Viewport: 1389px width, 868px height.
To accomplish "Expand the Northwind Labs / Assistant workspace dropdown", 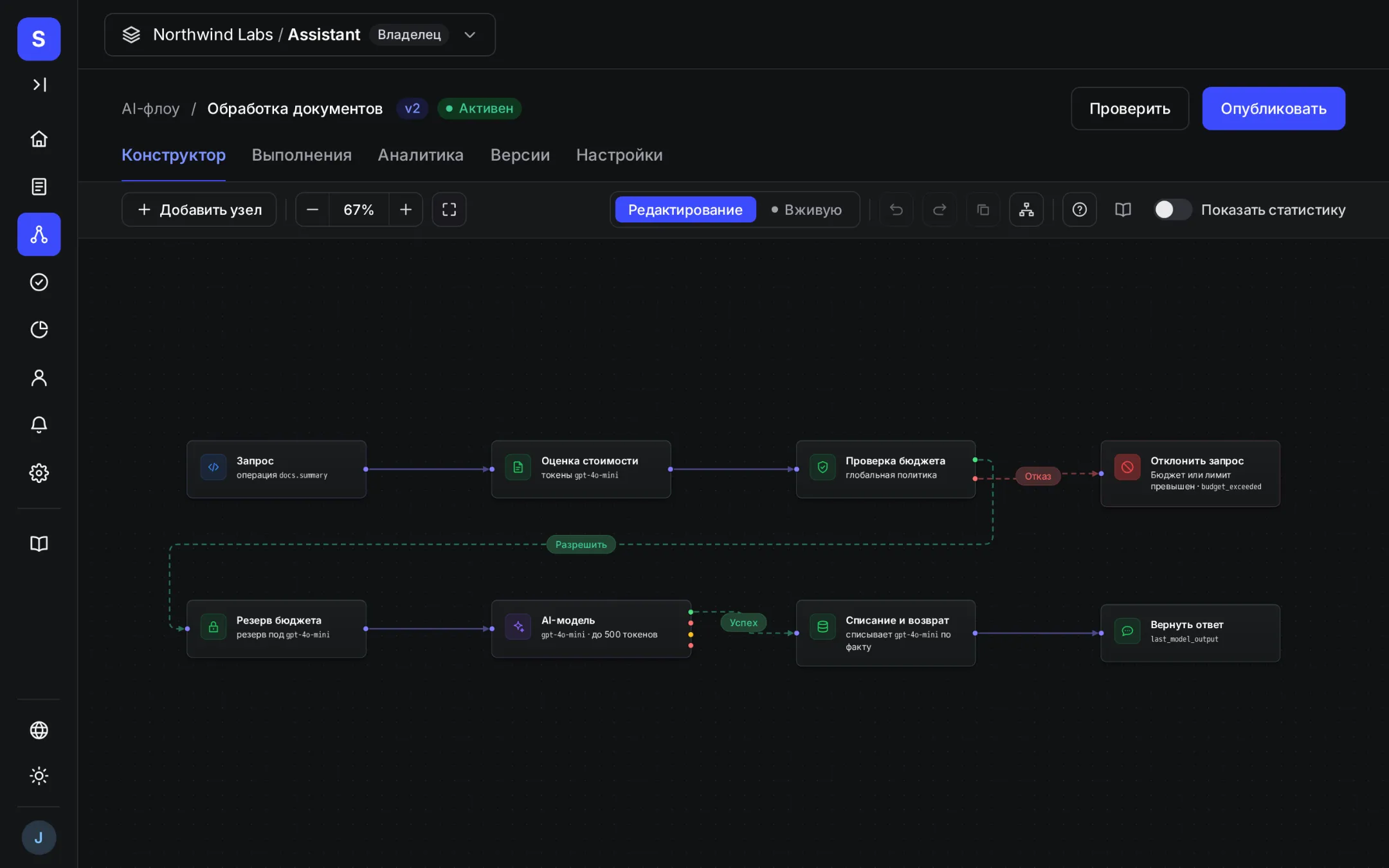I will tap(300, 35).
